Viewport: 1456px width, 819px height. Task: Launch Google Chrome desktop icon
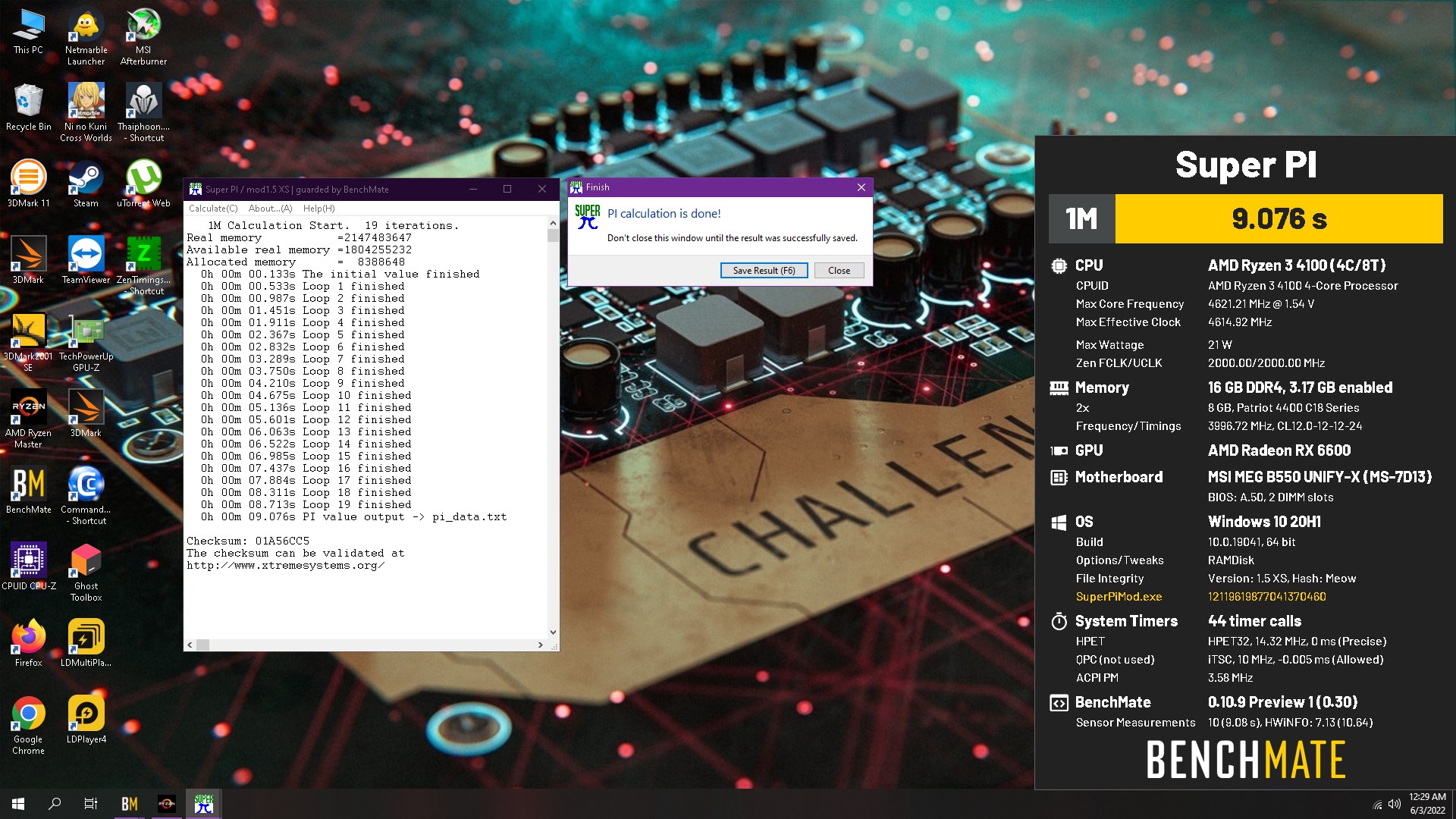pos(28,726)
